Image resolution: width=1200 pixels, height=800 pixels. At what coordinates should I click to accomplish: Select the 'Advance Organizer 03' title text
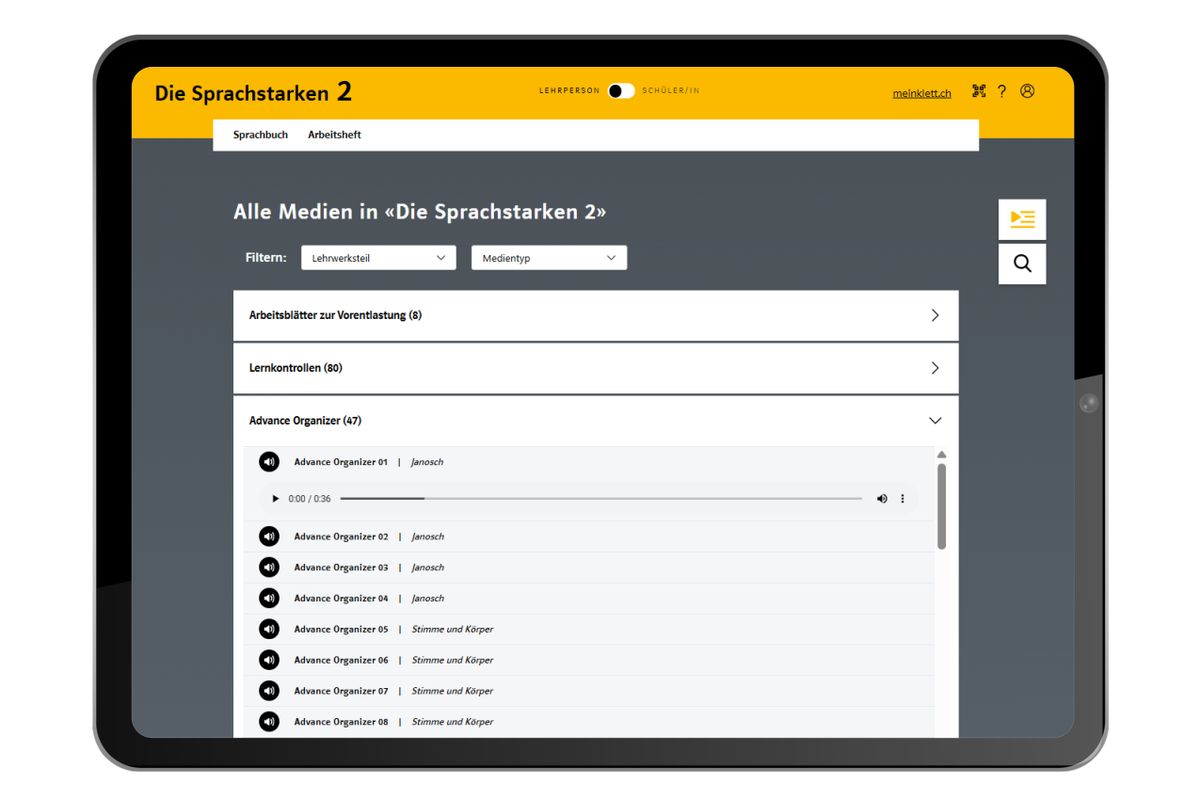(x=341, y=568)
